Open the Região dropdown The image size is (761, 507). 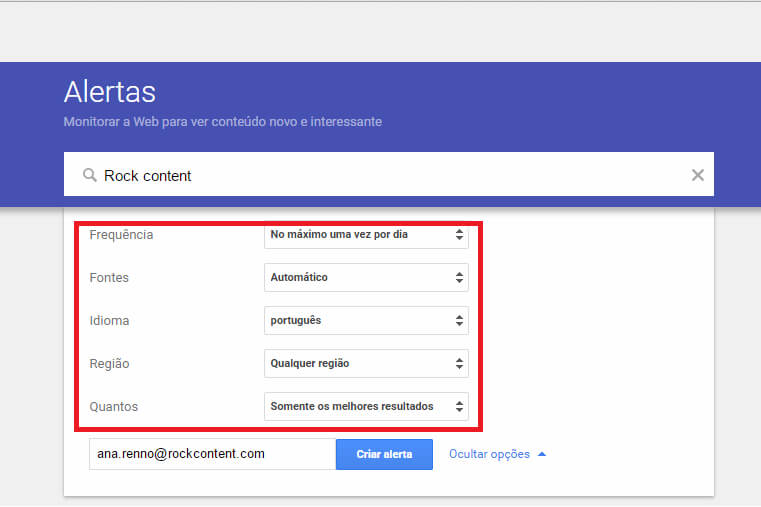(366, 363)
